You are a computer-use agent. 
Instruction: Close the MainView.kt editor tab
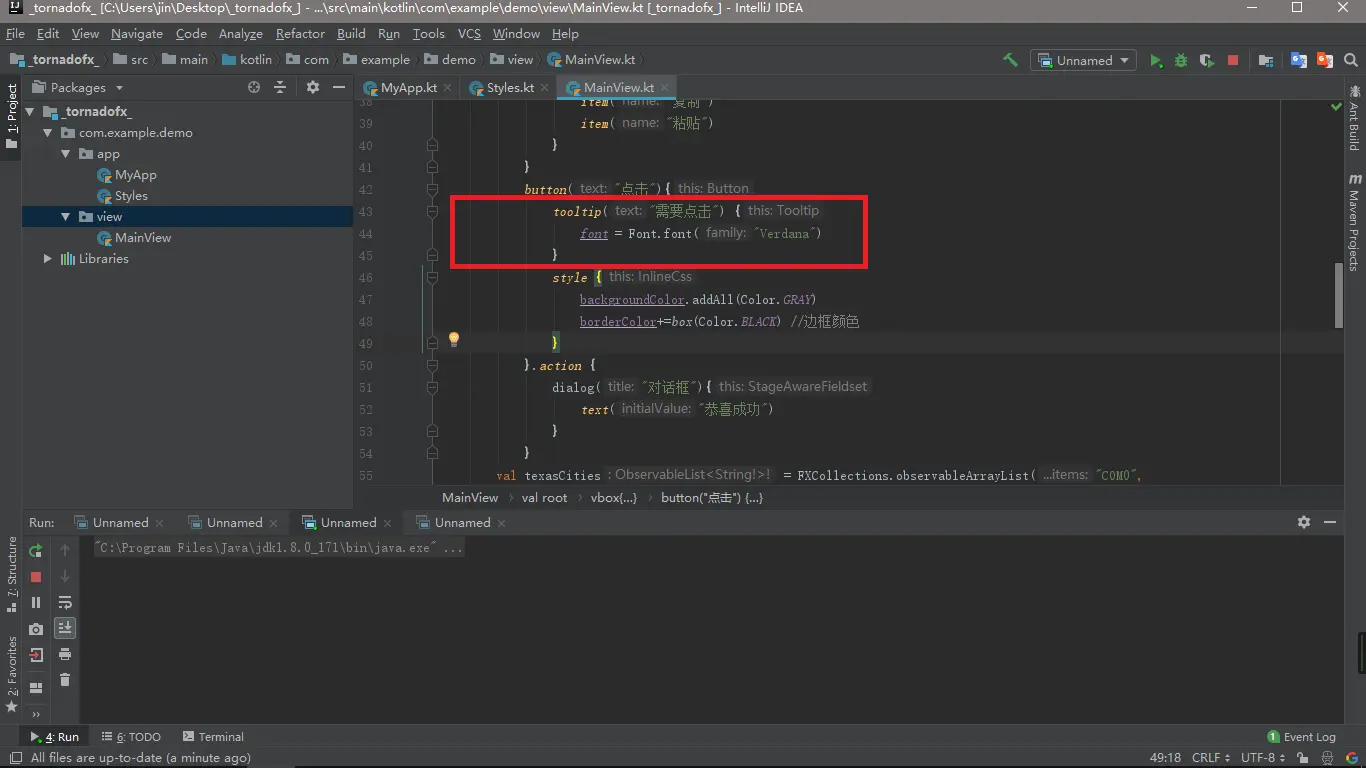(664, 88)
